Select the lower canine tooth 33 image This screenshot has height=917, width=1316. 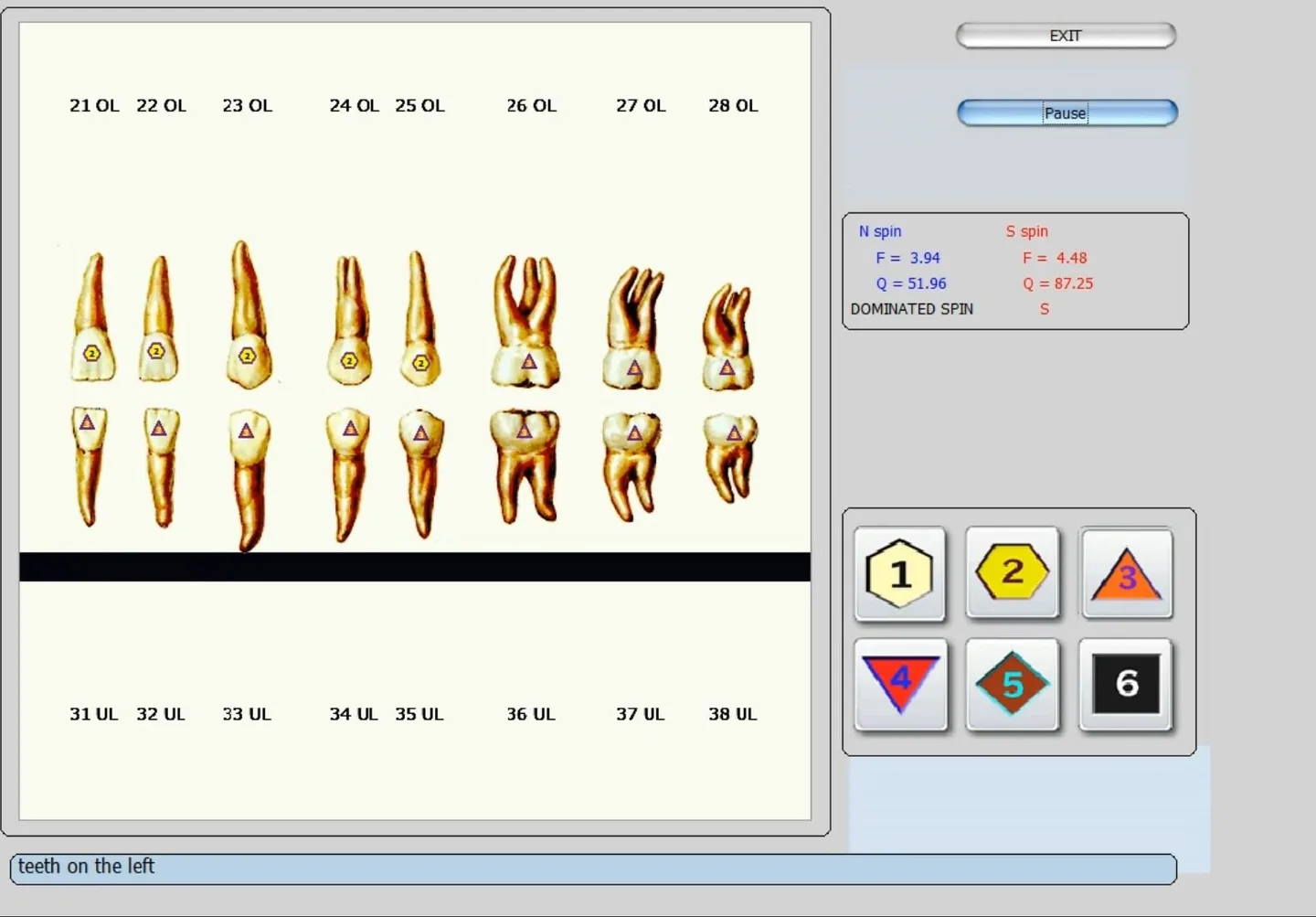tap(249, 480)
